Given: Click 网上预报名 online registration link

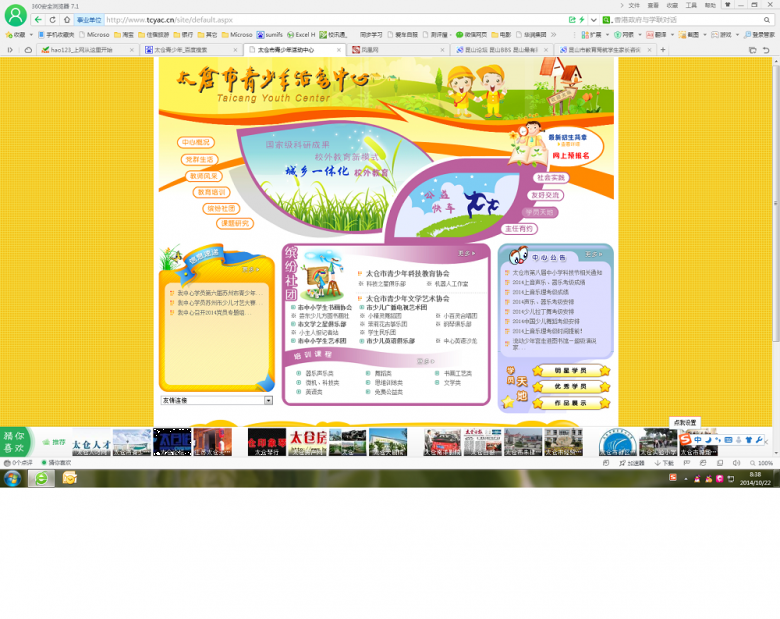Looking at the screenshot, I should (x=571, y=156).
